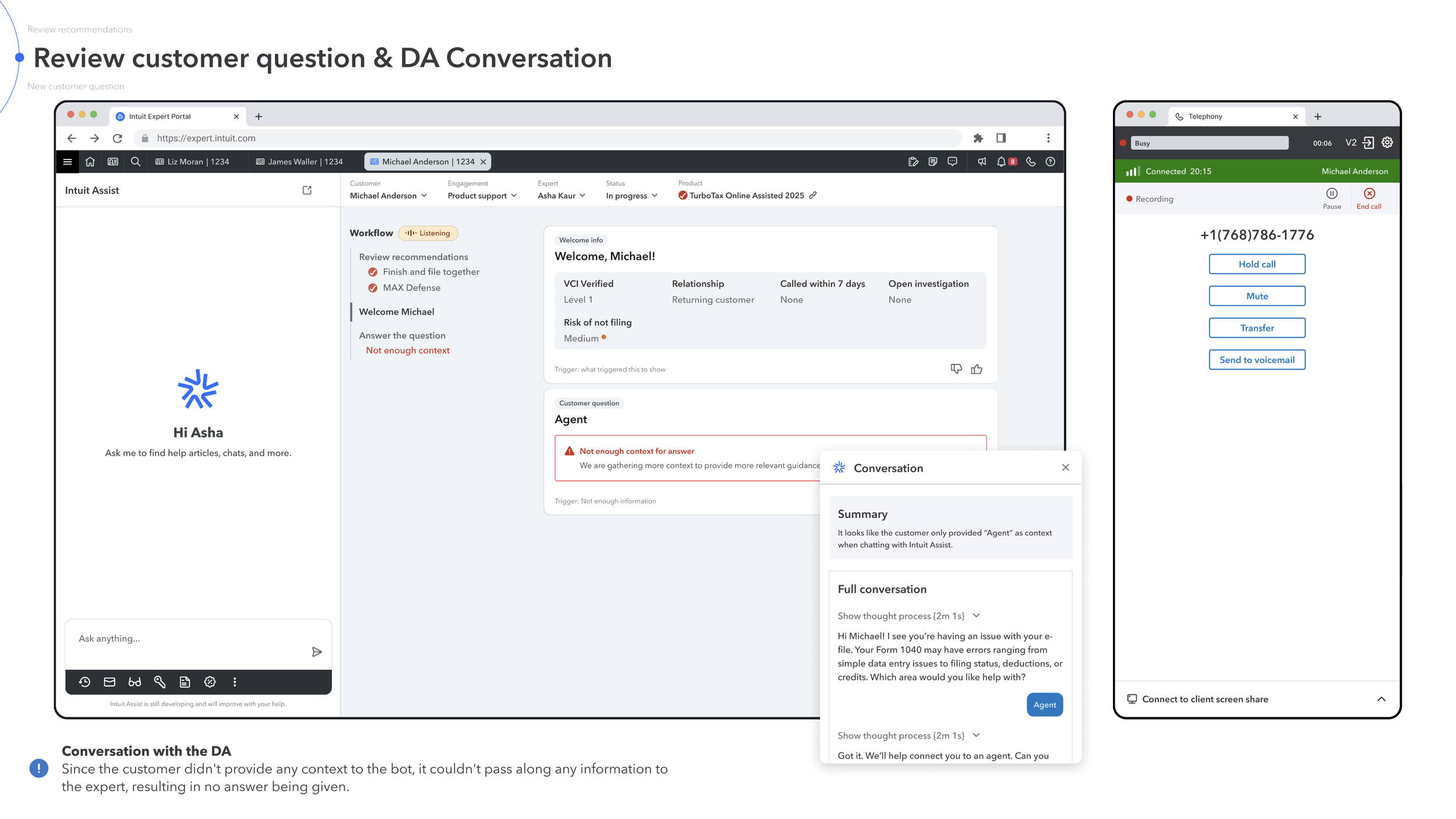Open Answer the question workflow step
This screenshot has height=819, width=1456.
[402, 335]
